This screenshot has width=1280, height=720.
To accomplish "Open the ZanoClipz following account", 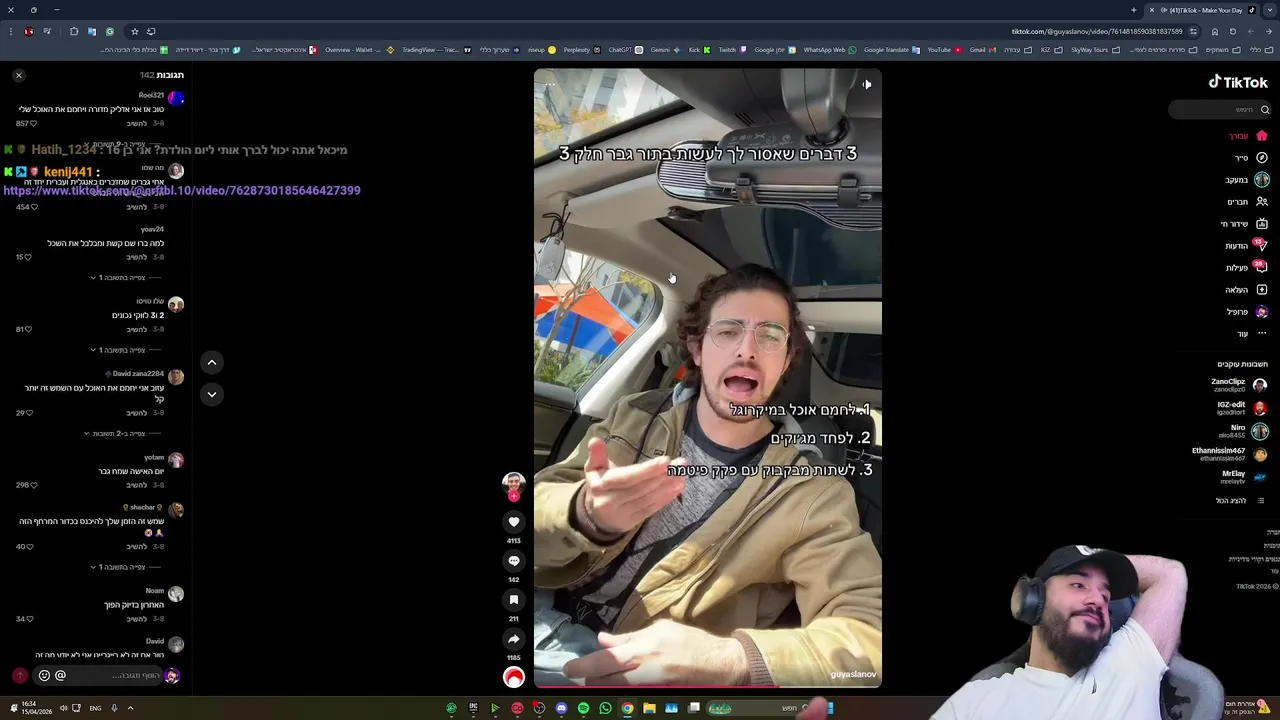I will [1238, 385].
